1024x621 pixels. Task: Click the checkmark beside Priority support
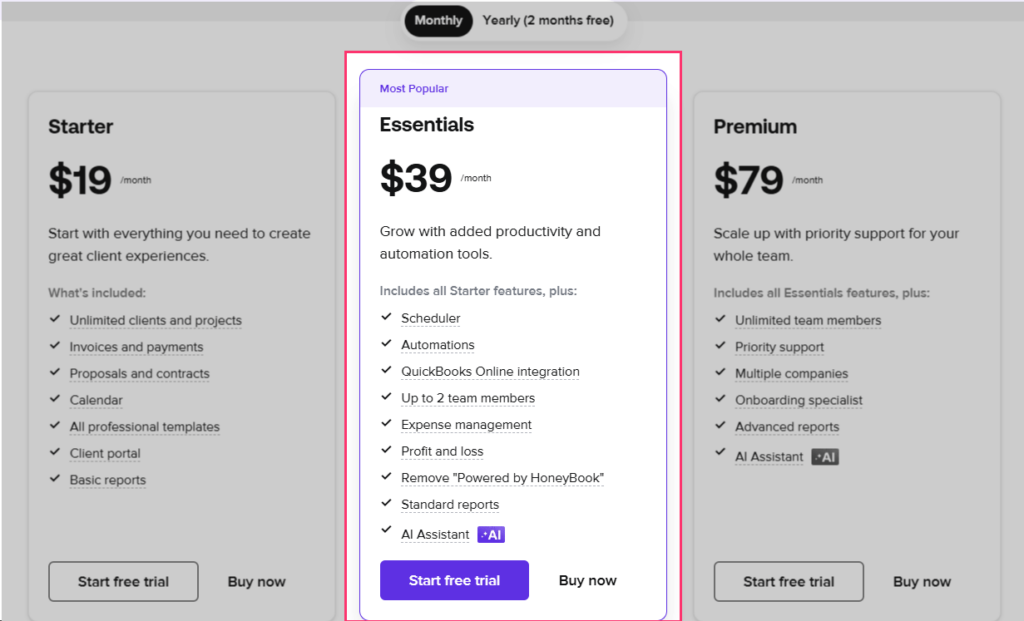(720, 345)
